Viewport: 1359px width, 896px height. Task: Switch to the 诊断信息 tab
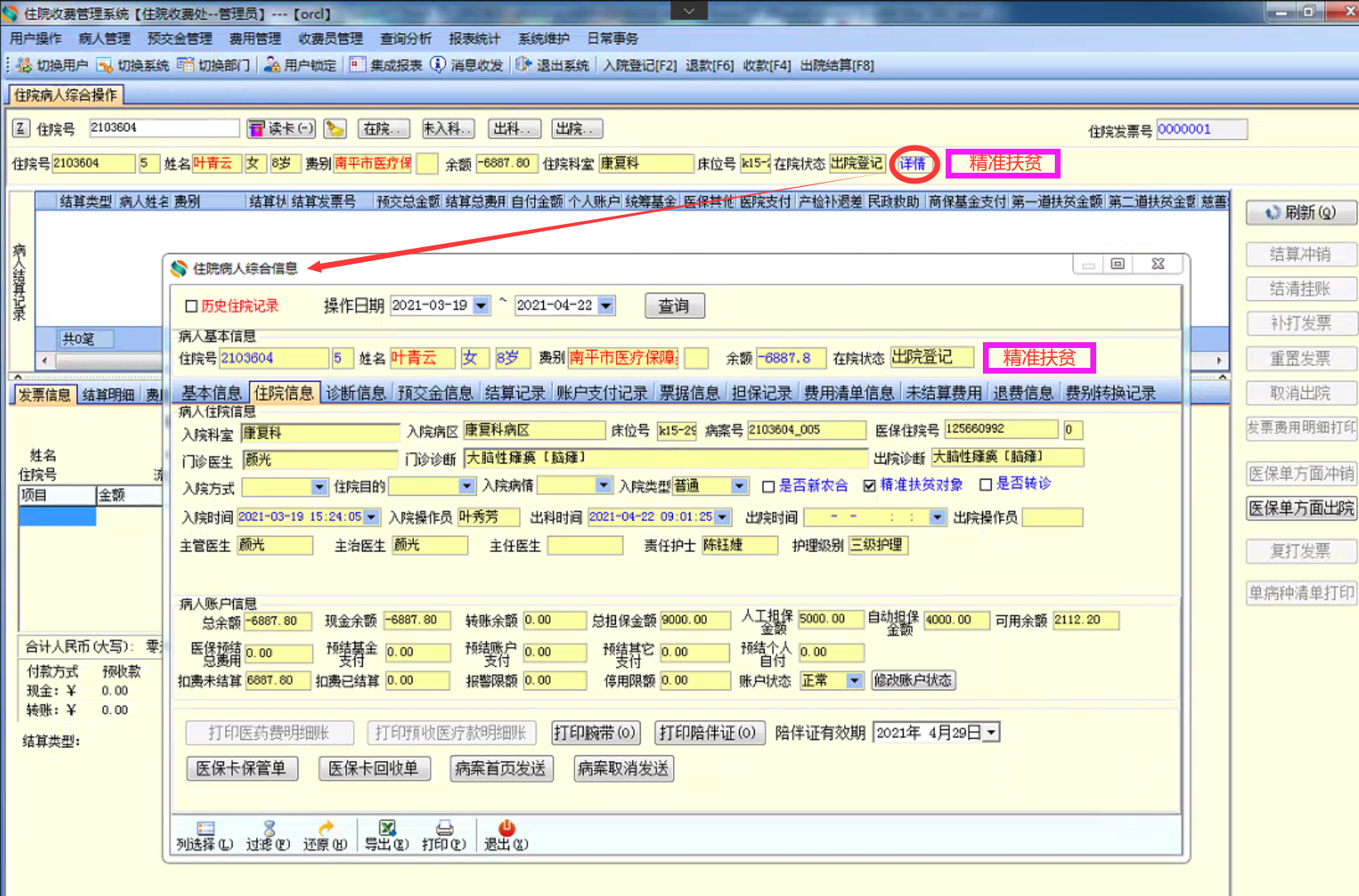pyautogui.click(x=355, y=393)
